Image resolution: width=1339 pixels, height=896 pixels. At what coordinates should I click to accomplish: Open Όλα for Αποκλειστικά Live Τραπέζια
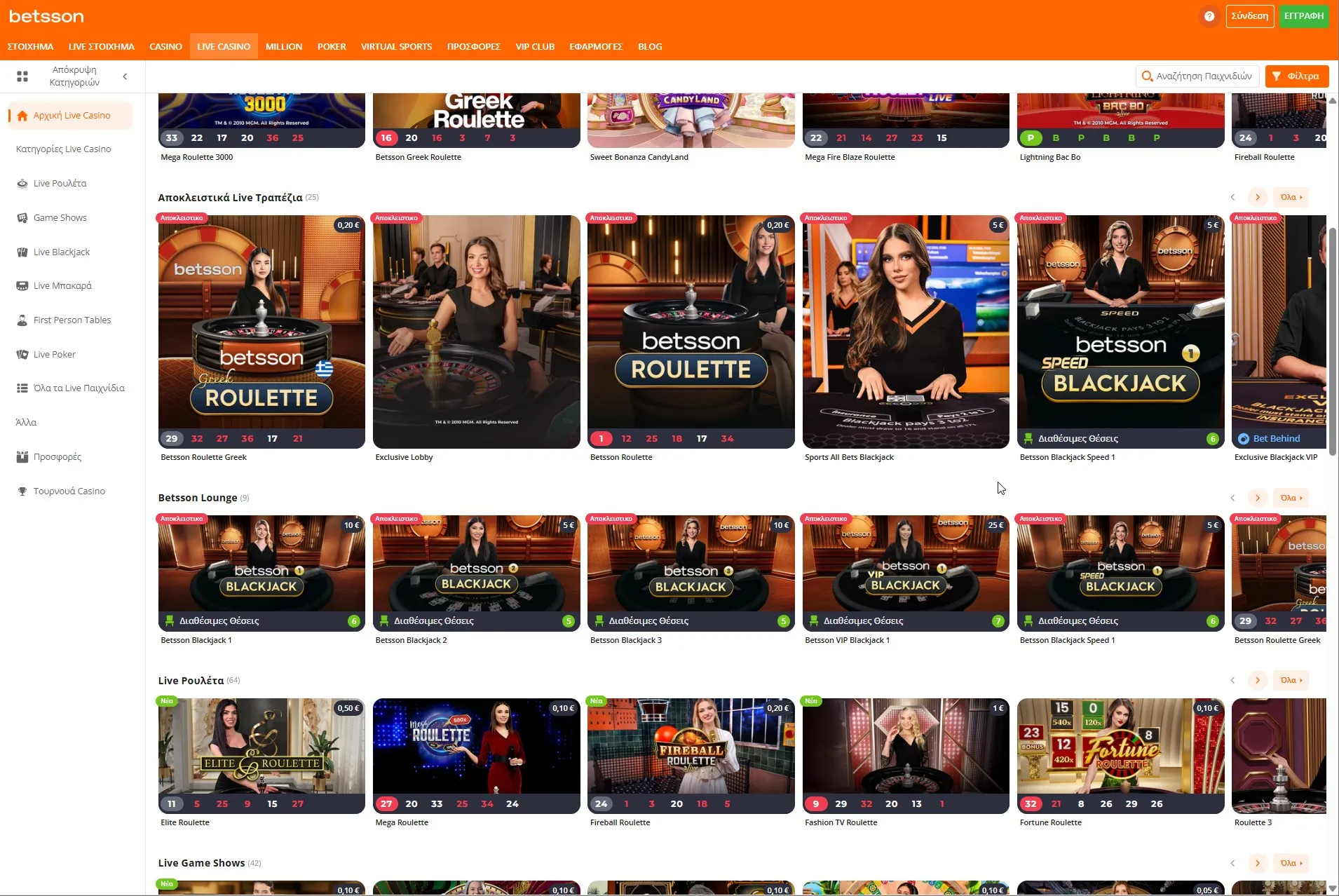pyautogui.click(x=1291, y=197)
